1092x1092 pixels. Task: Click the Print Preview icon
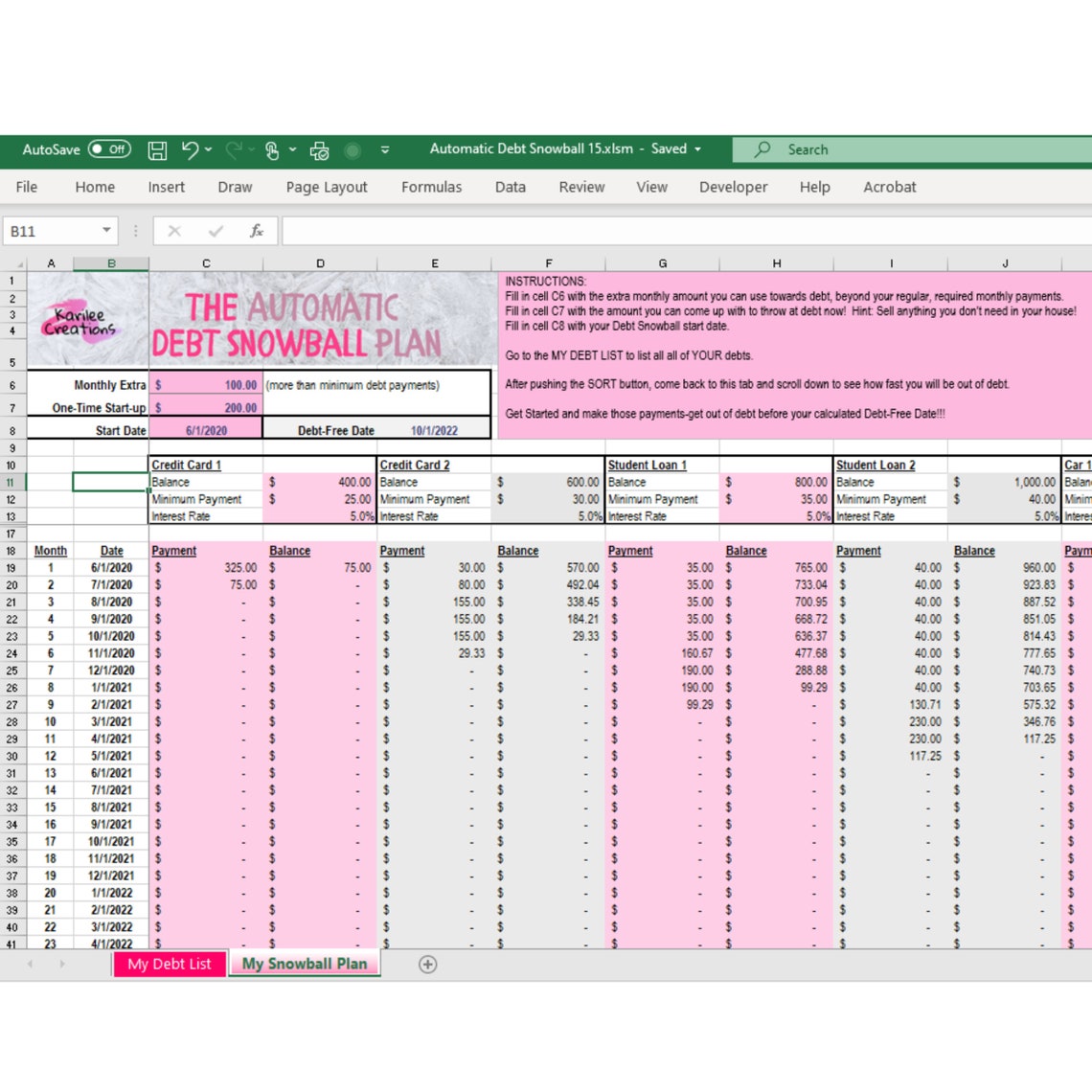click(319, 149)
